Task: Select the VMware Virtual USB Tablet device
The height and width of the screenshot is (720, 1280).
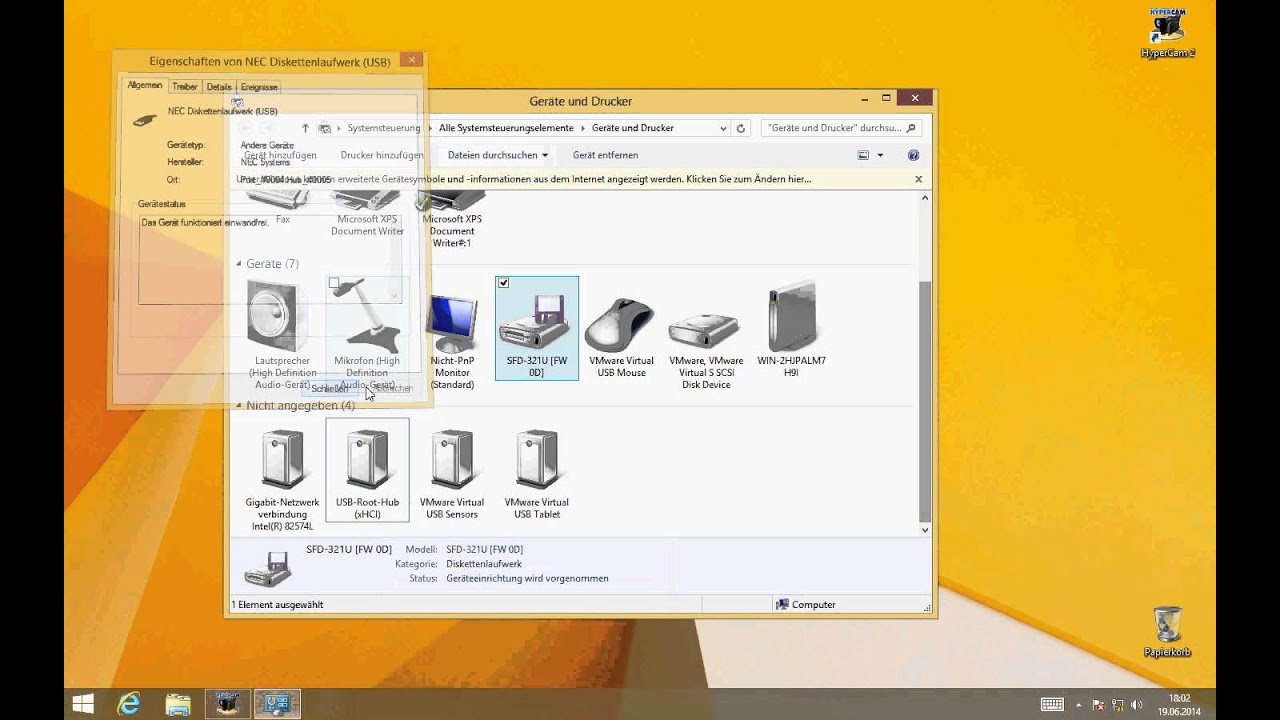Action: coord(537,474)
